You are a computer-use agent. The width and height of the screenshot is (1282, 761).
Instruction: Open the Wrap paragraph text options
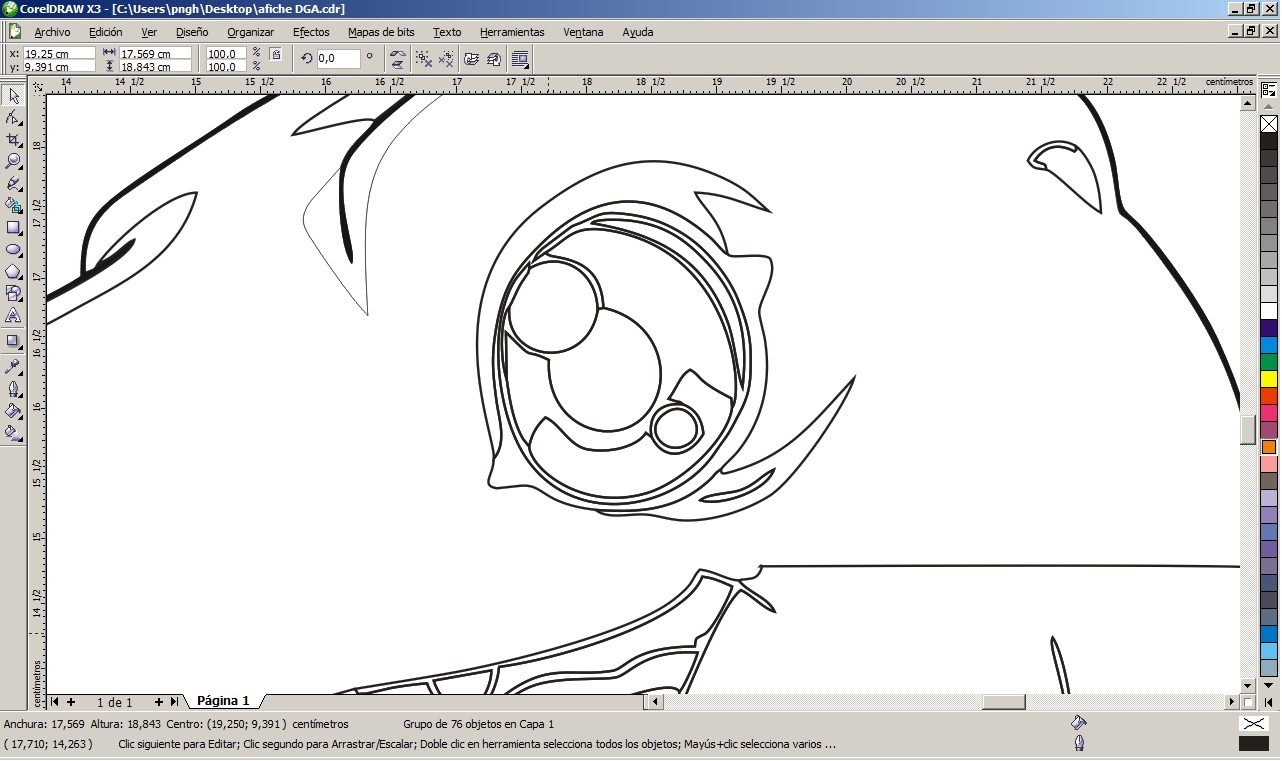click(x=520, y=59)
